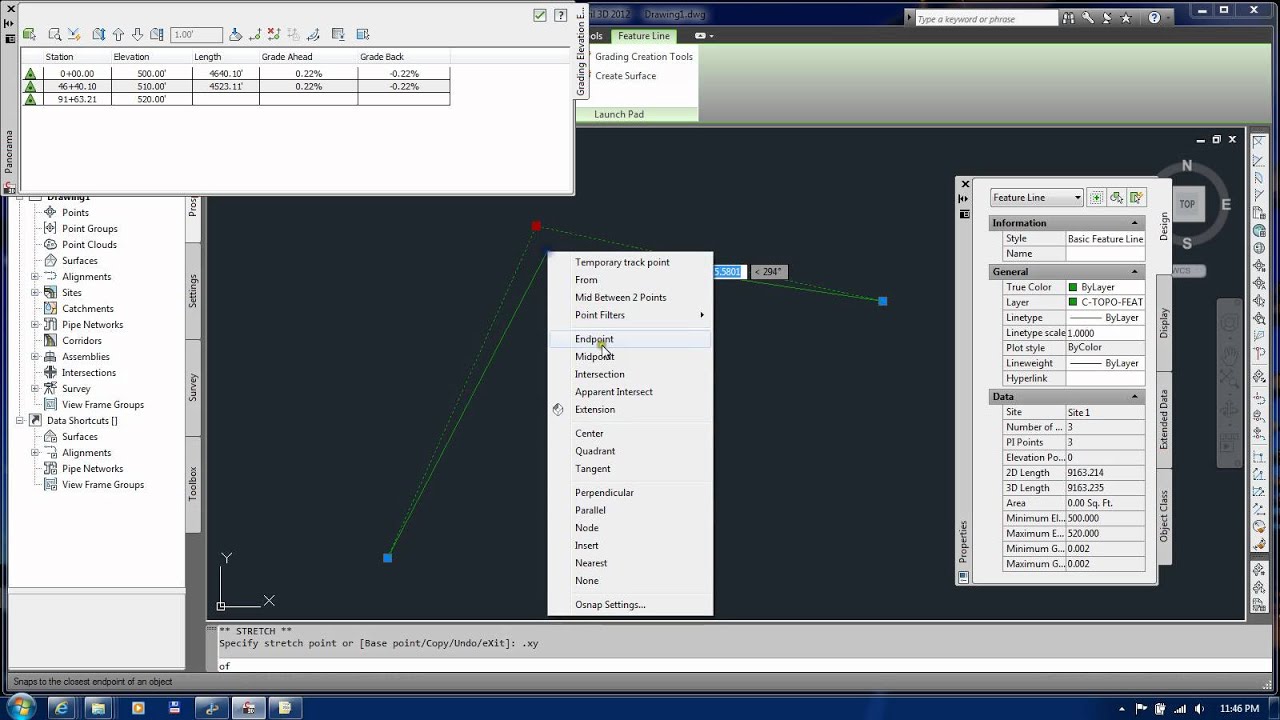Select Intersection in the osnap menu
The width and height of the screenshot is (1280, 720).
[x=630, y=374]
